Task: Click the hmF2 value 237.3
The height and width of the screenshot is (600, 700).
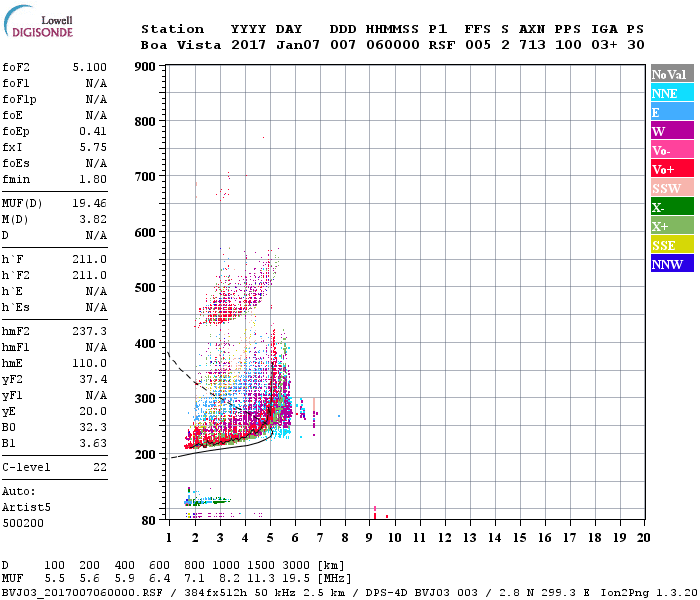Action: pos(90,331)
